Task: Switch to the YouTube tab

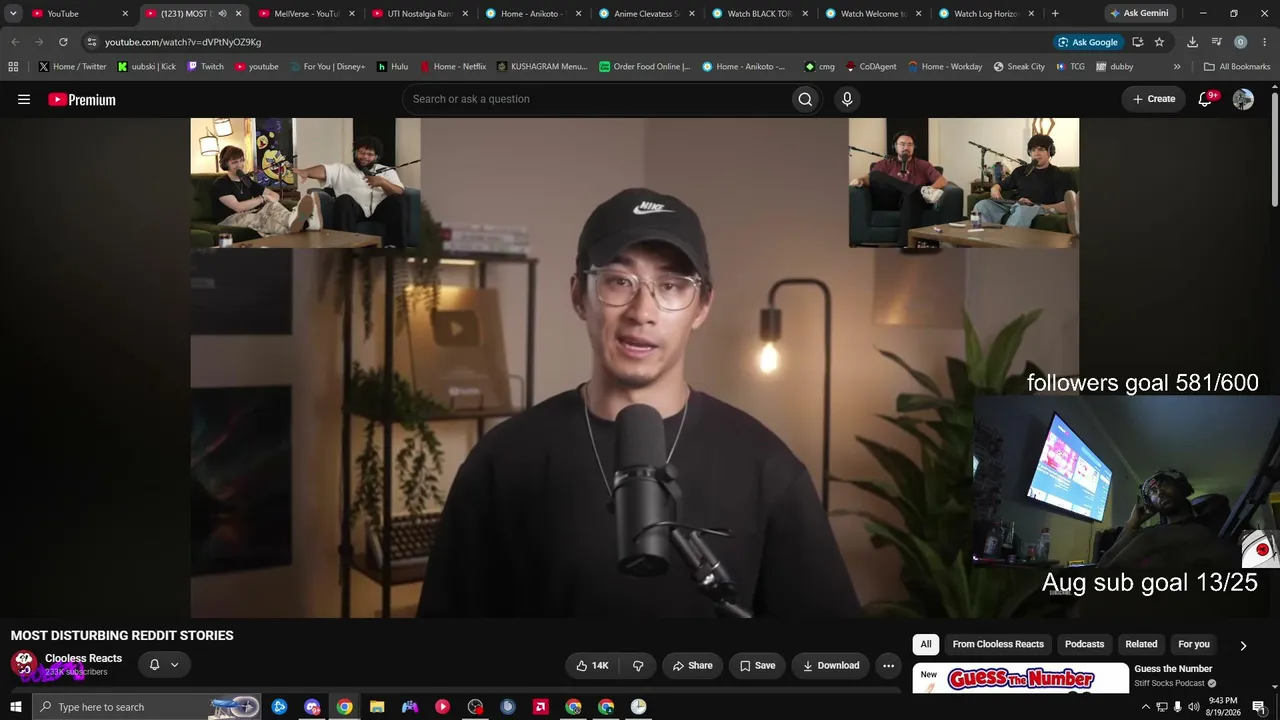Action: (x=81, y=14)
